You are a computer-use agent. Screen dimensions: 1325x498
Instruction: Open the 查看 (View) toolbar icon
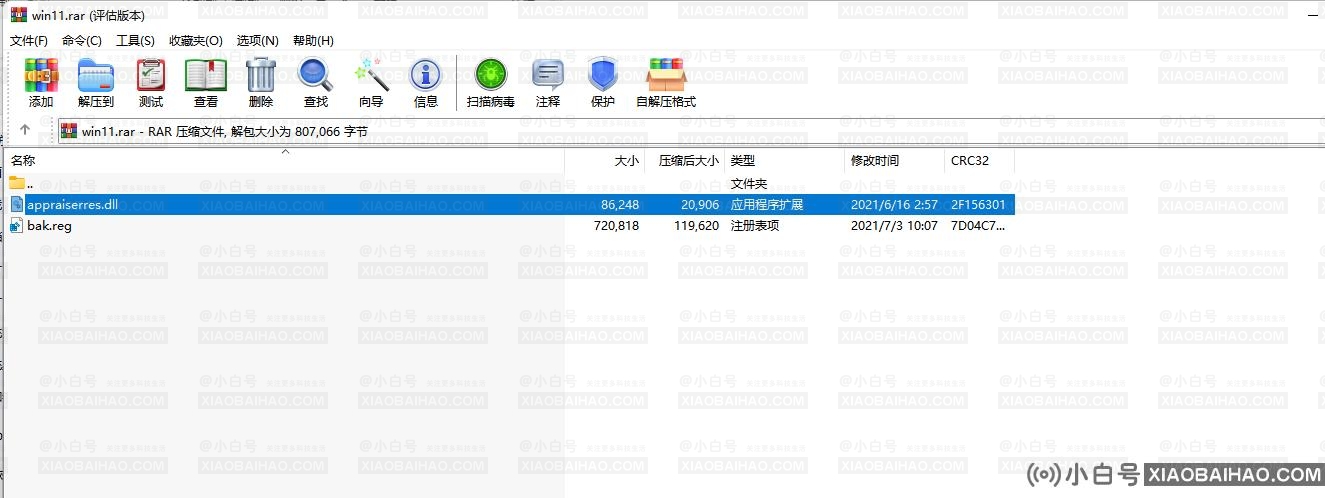pyautogui.click(x=206, y=75)
